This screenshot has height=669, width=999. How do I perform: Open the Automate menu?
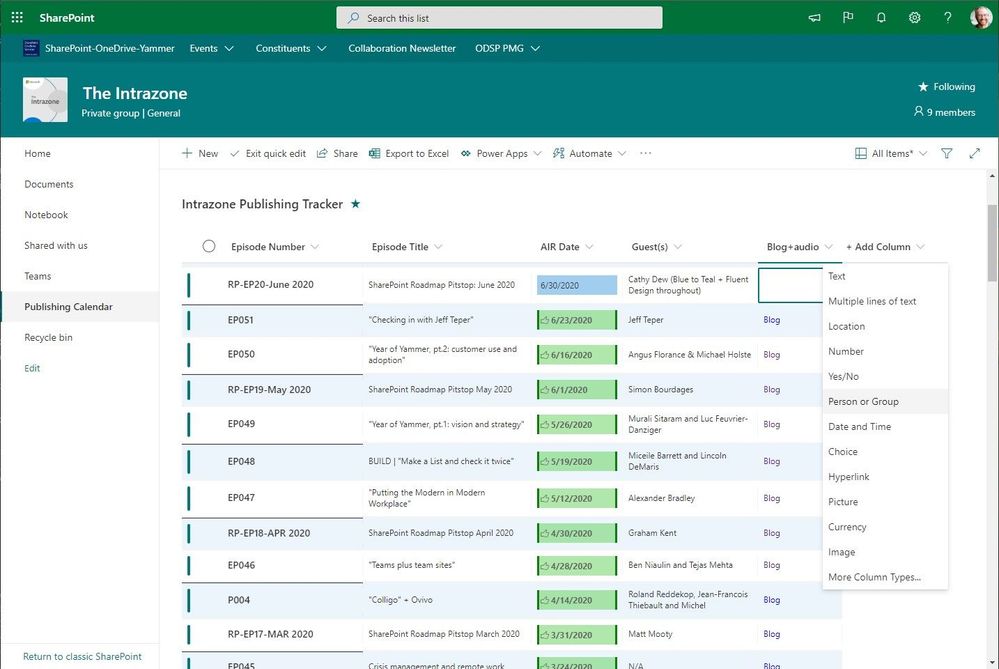click(x=589, y=154)
